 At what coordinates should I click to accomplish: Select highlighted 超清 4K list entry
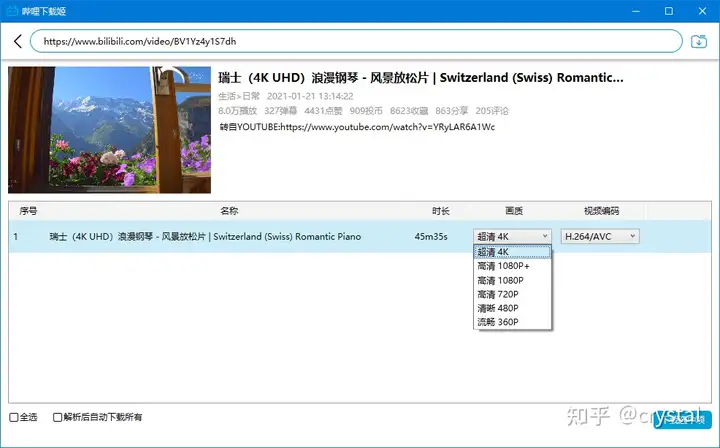(x=512, y=252)
